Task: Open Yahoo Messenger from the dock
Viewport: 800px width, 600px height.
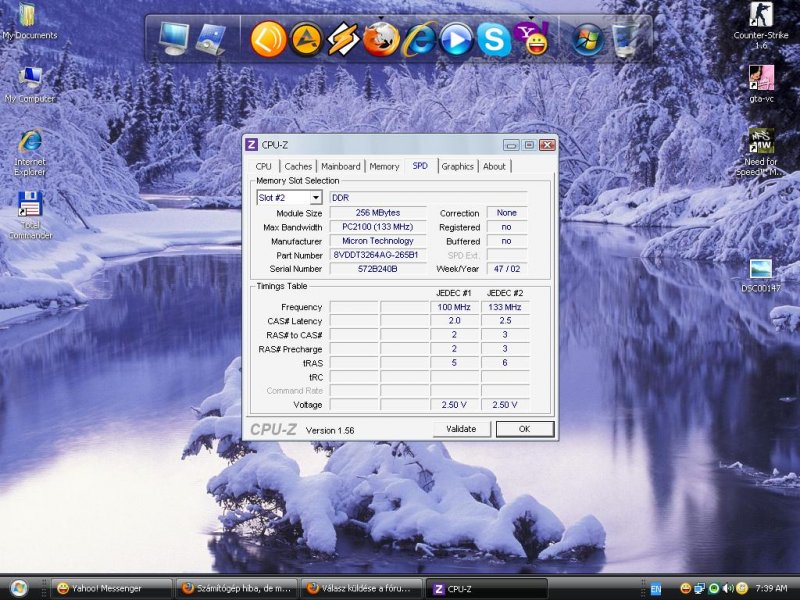Action: pyautogui.click(x=531, y=39)
